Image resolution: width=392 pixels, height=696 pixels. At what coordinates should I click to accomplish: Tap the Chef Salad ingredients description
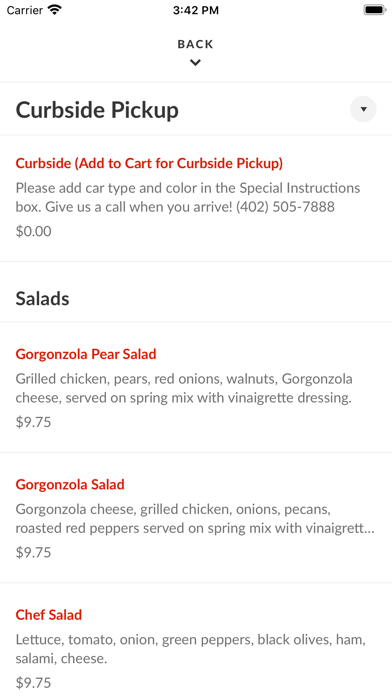click(x=191, y=649)
